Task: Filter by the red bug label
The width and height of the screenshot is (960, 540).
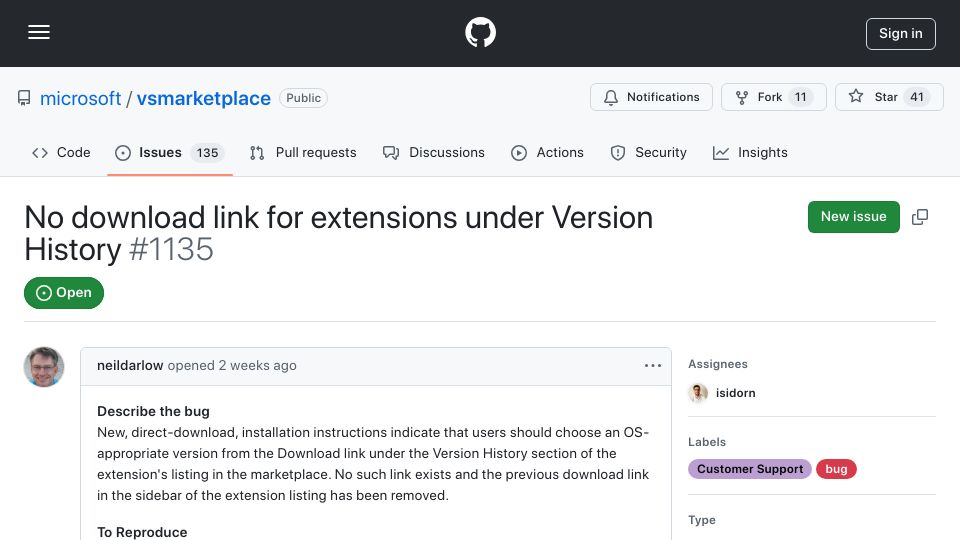Action: 836,469
